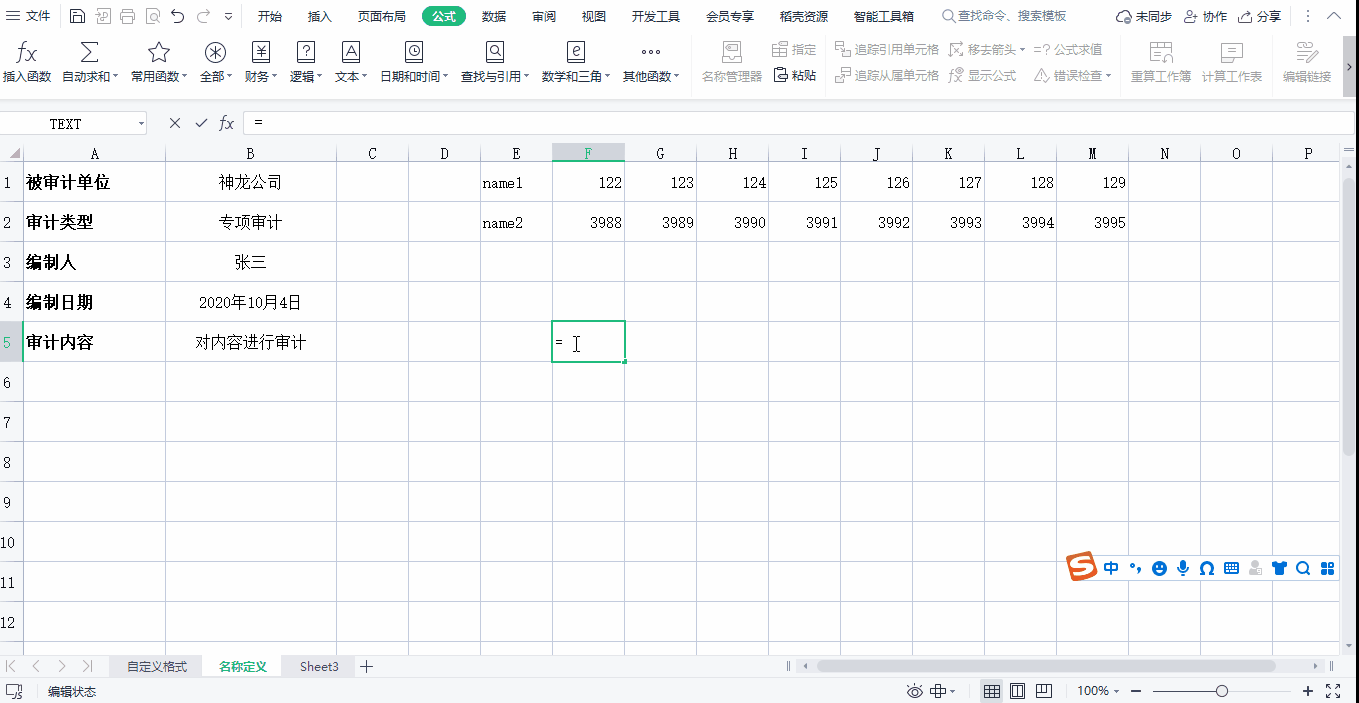The height and width of the screenshot is (703, 1359).
Task: Click the zoom in plus button
Action: click(1308, 691)
